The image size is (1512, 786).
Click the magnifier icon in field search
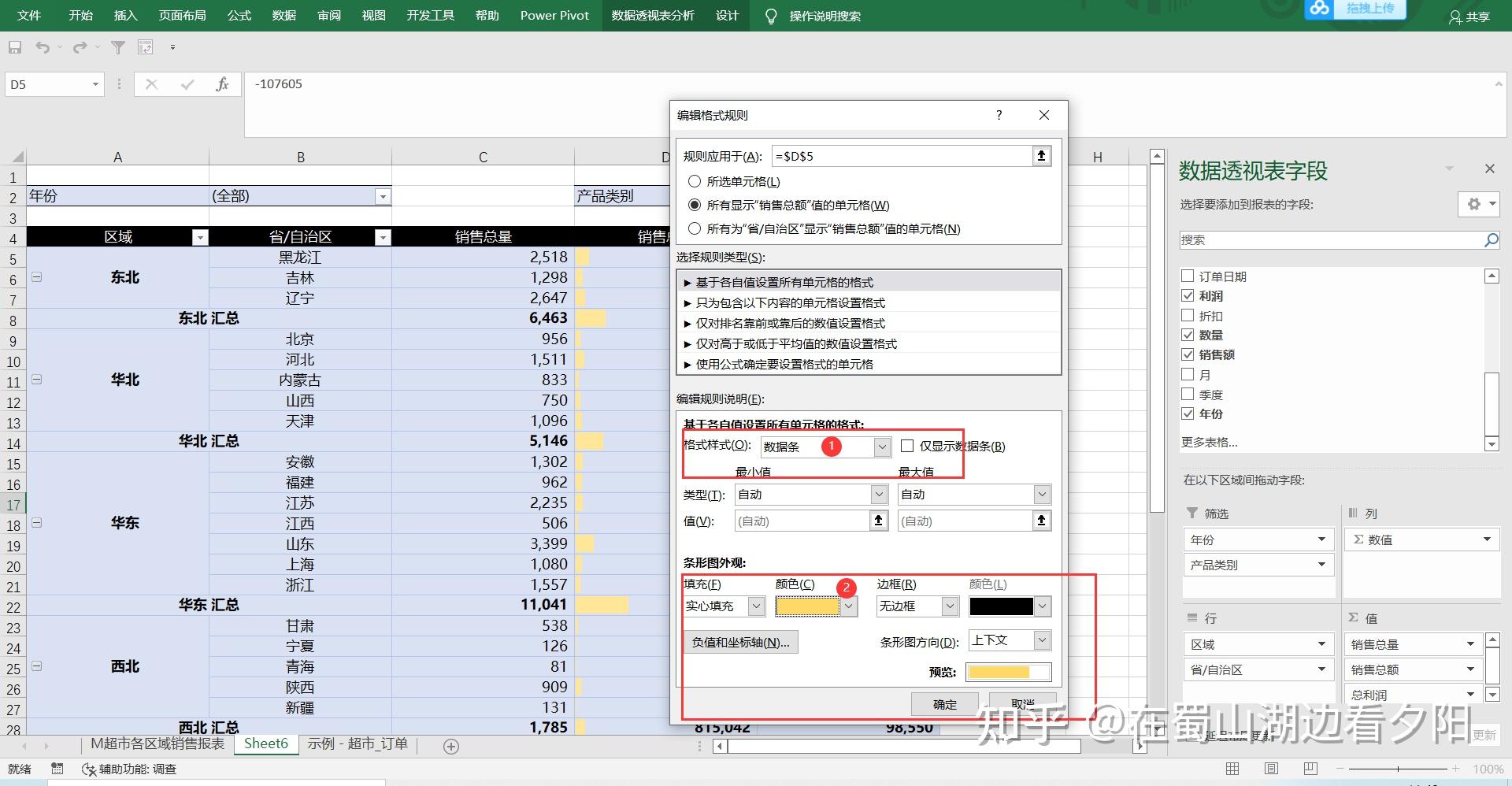(1491, 240)
